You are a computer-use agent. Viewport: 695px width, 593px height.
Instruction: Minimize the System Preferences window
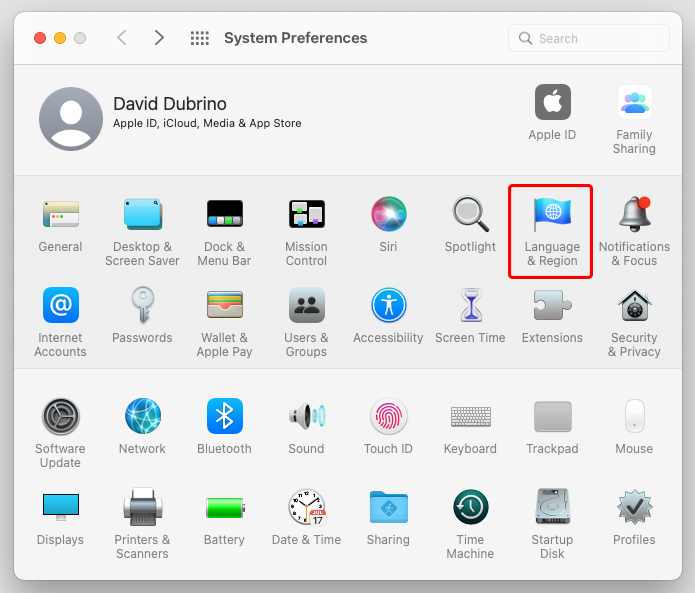click(60, 38)
